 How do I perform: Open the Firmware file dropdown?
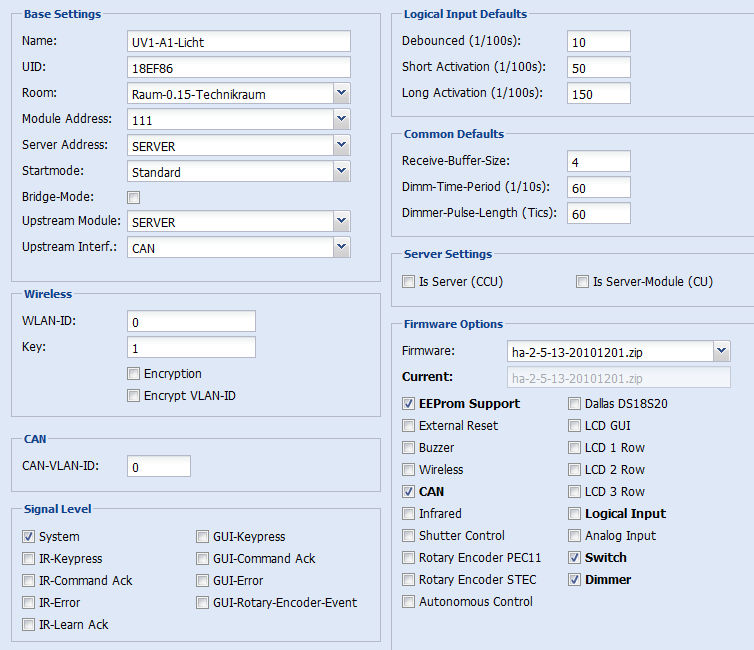click(721, 351)
